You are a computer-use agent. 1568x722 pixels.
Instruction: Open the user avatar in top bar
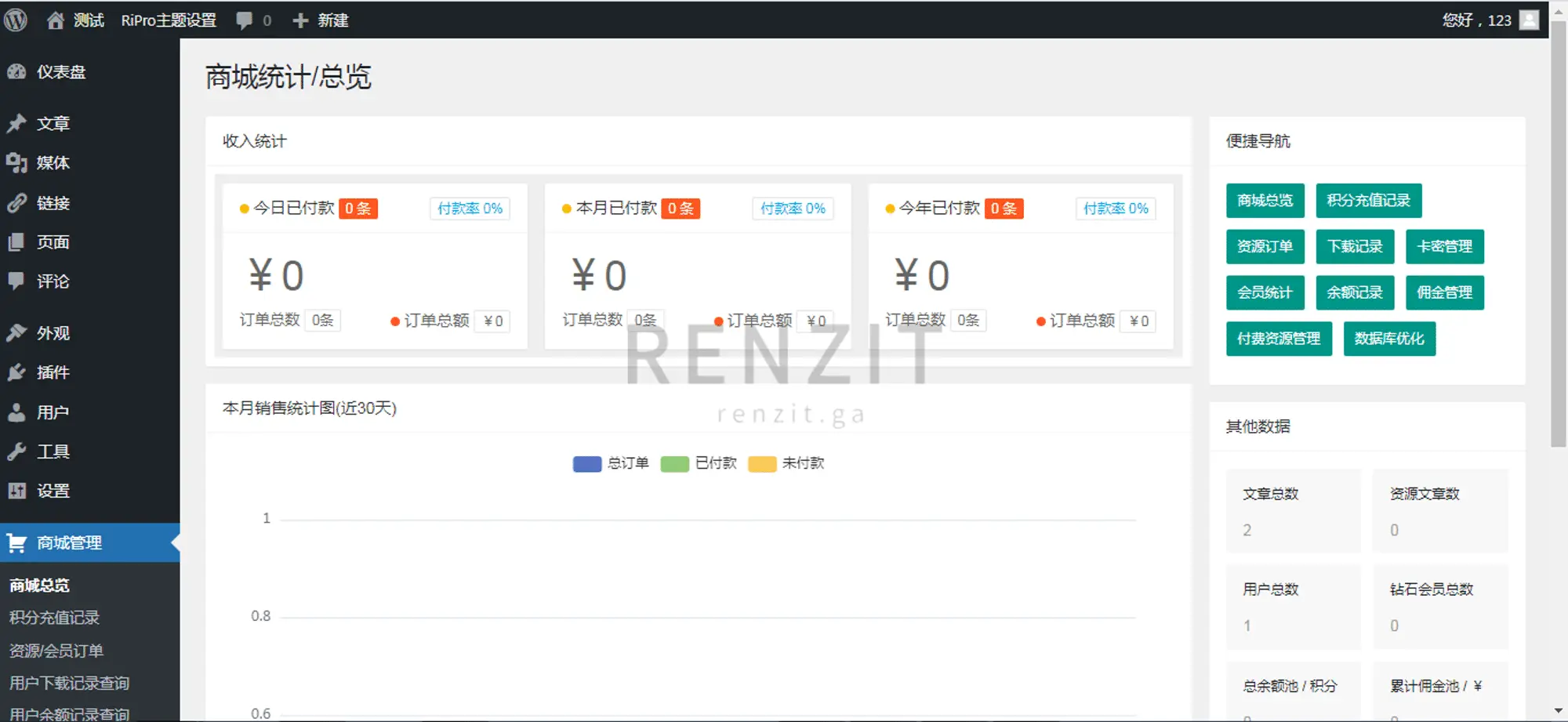(x=1529, y=20)
